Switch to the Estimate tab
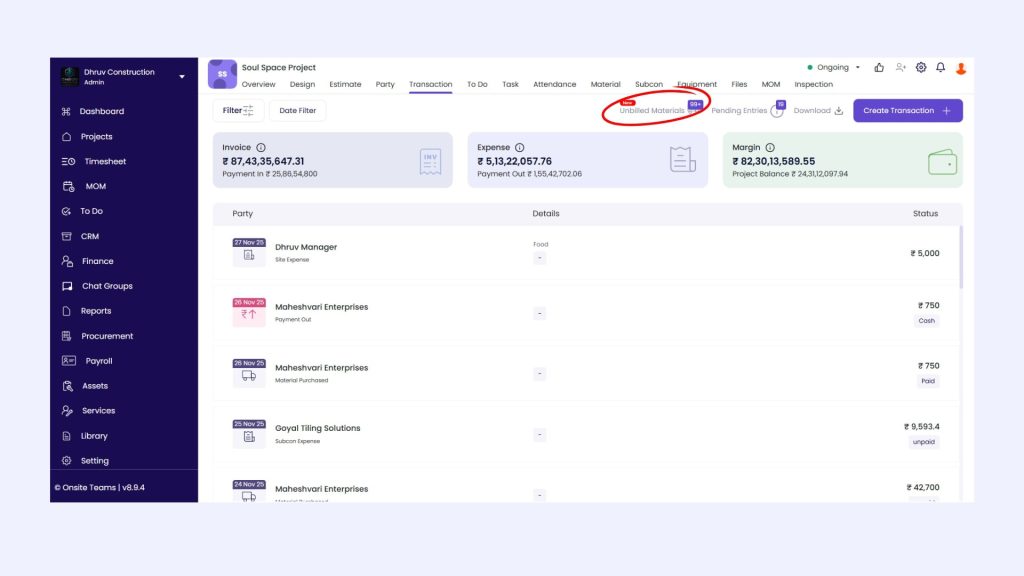 (345, 85)
